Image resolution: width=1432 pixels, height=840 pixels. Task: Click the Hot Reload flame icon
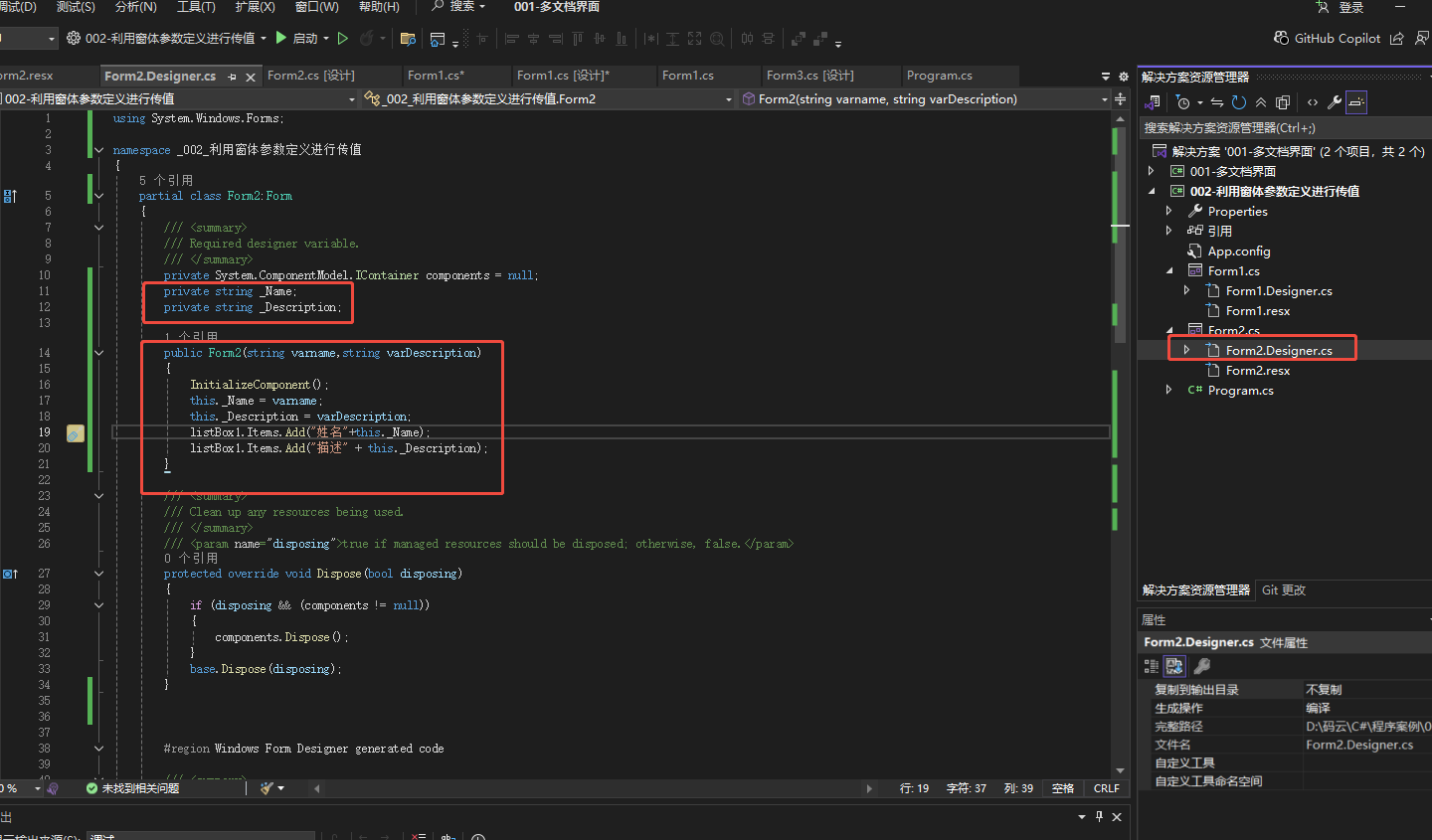pyautogui.click(x=366, y=38)
